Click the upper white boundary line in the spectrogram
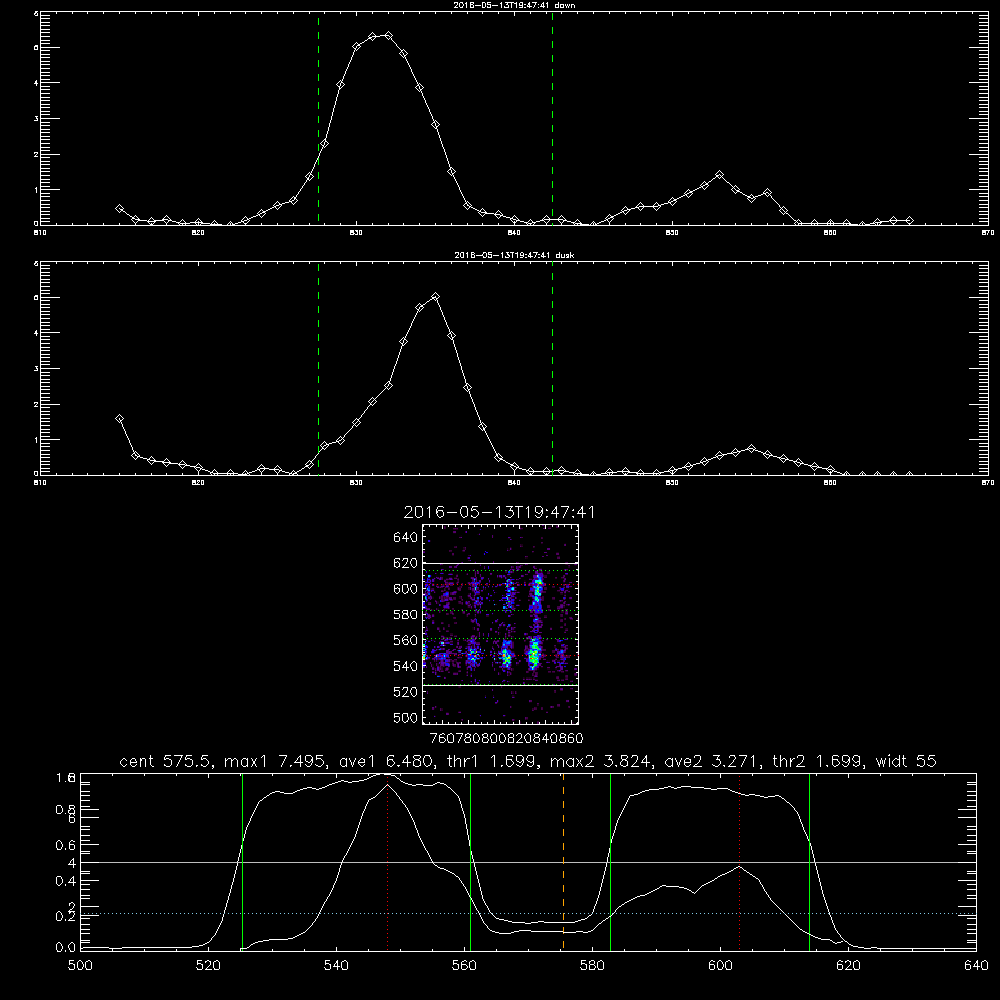Screen dimensions: 1000x1000 pyautogui.click(x=501, y=563)
